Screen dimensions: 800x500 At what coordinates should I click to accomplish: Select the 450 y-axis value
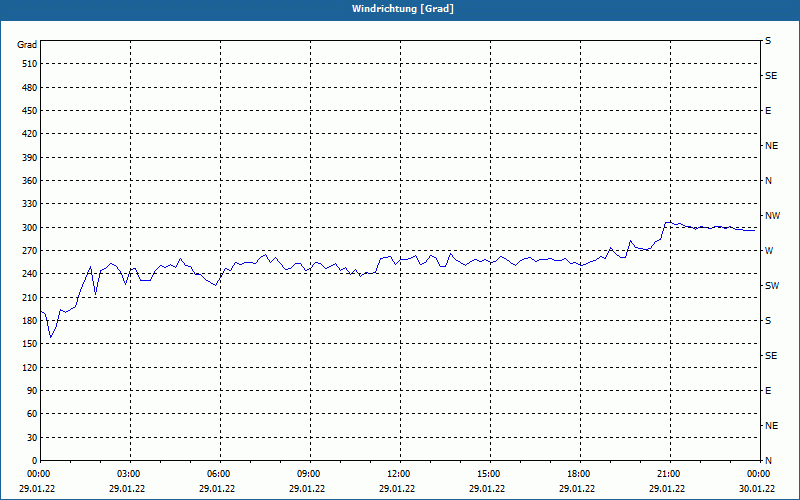[x=29, y=111]
